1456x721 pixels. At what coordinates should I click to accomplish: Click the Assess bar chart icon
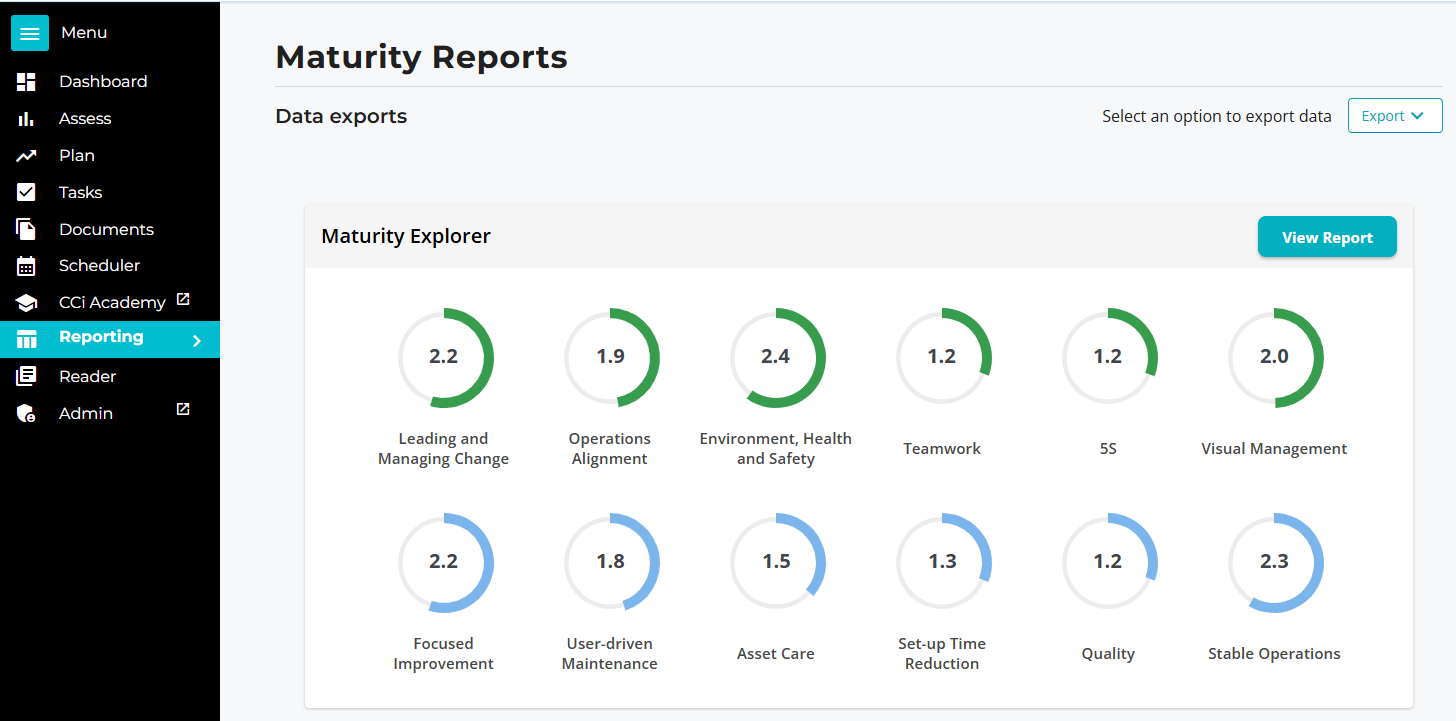click(x=27, y=119)
